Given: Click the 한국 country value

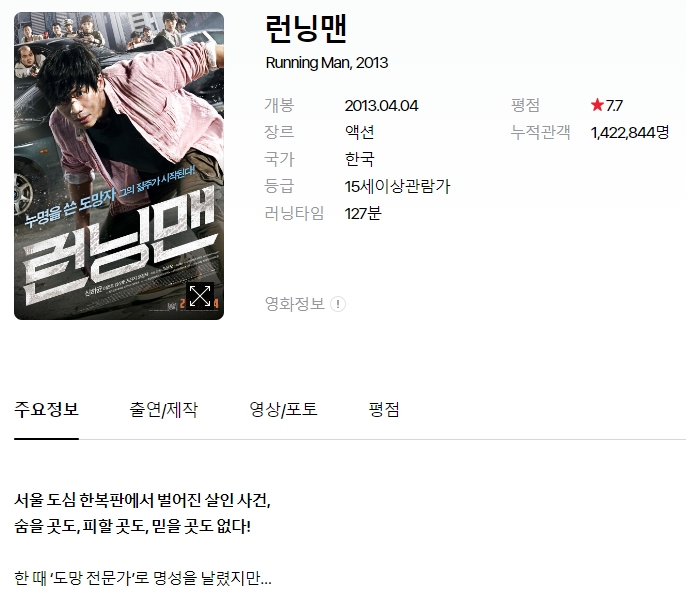Looking at the screenshot, I should 360,159.
